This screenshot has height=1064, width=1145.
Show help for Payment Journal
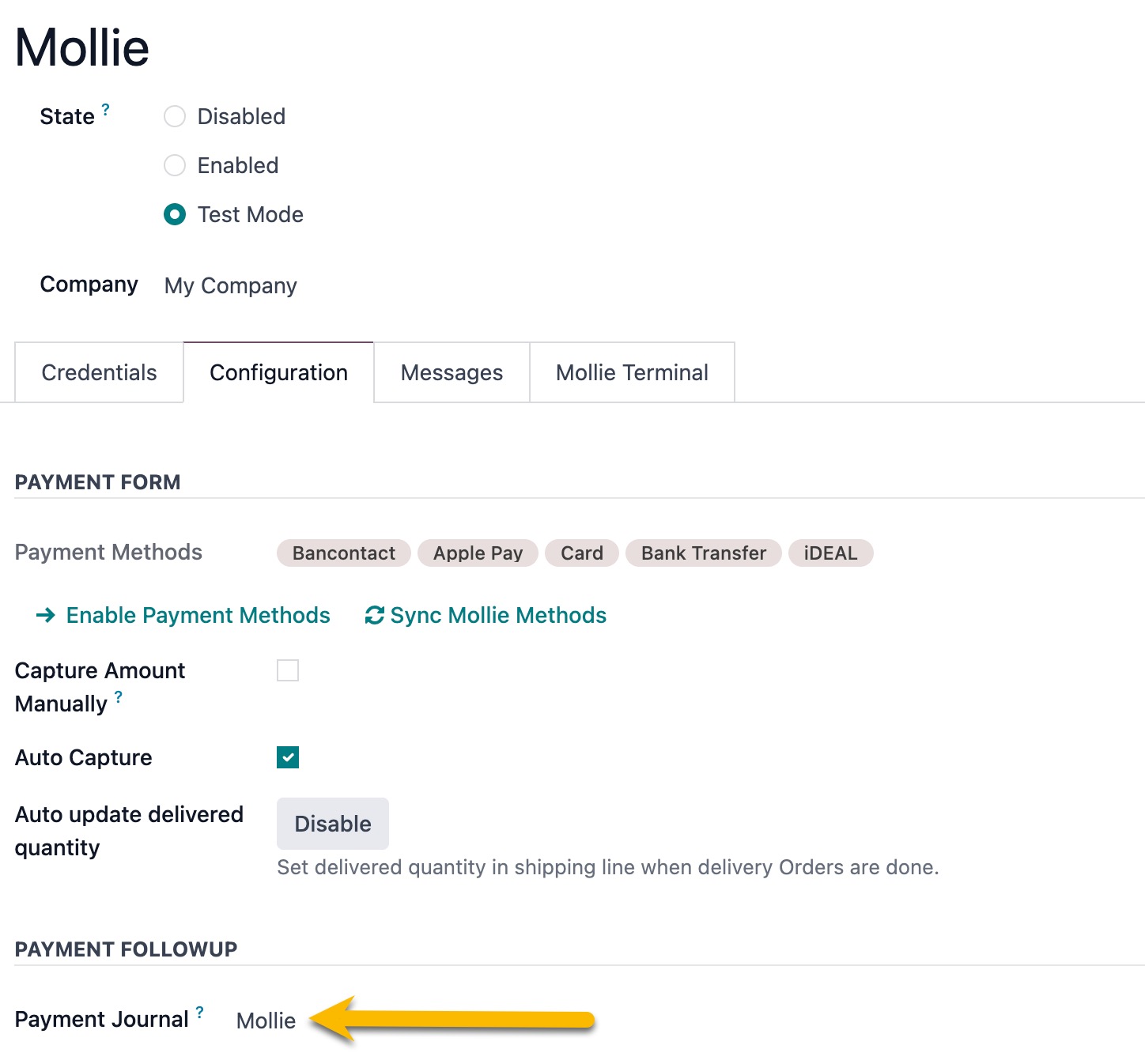(200, 1012)
